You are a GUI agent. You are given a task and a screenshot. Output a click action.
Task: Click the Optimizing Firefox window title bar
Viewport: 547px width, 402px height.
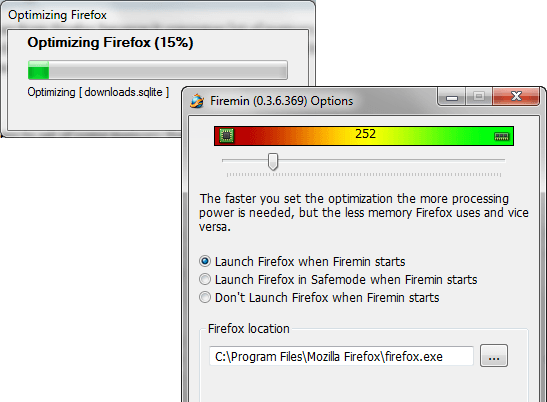click(158, 15)
